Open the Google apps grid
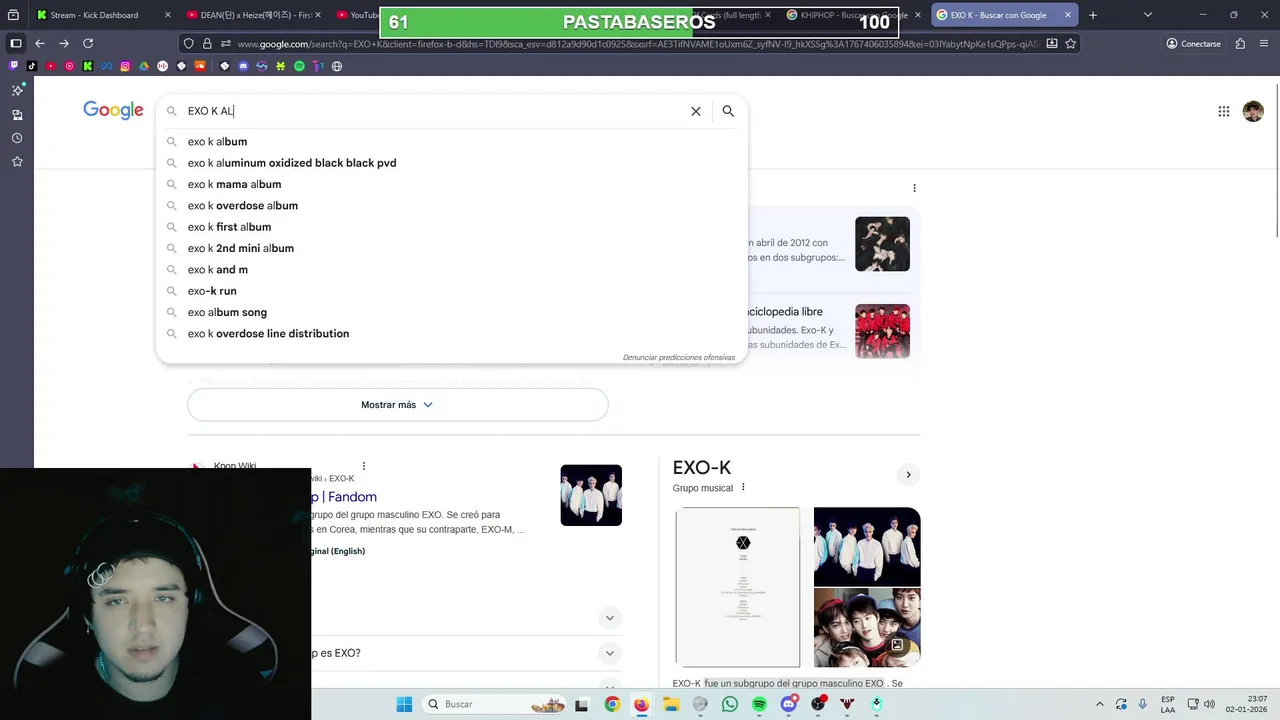This screenshot has width=1280, height=720. coord(1223,111)
